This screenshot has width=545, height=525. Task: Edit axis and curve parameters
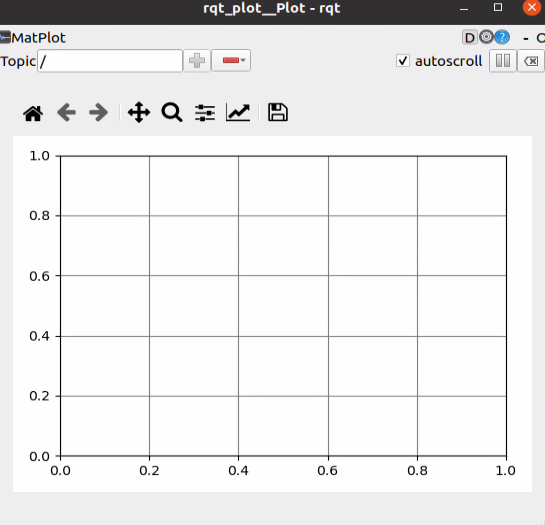(x=238, y=112)
